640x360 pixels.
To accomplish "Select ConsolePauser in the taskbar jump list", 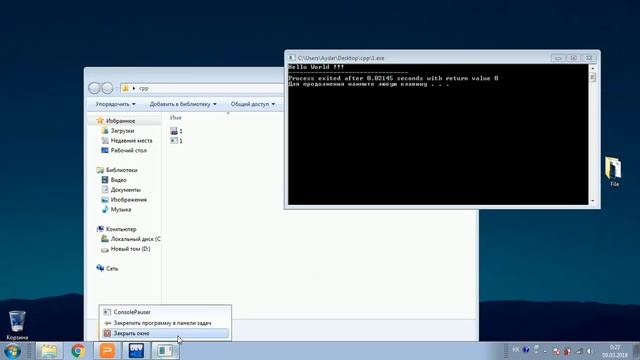I will (x=165, y=312).
